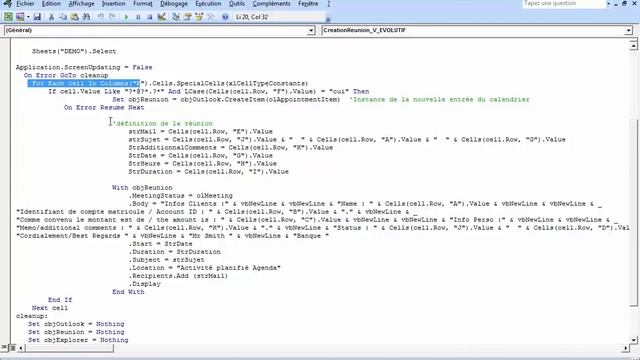Paste using the clipboard icon
The image size is (640, 360).
(74, 17)
